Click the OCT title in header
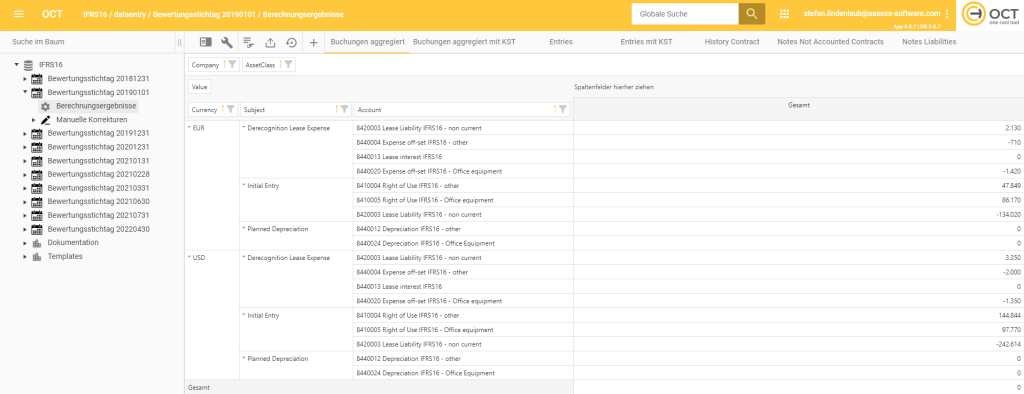Viewport: 1024px width, 394px height. click(x=52, y=14)
